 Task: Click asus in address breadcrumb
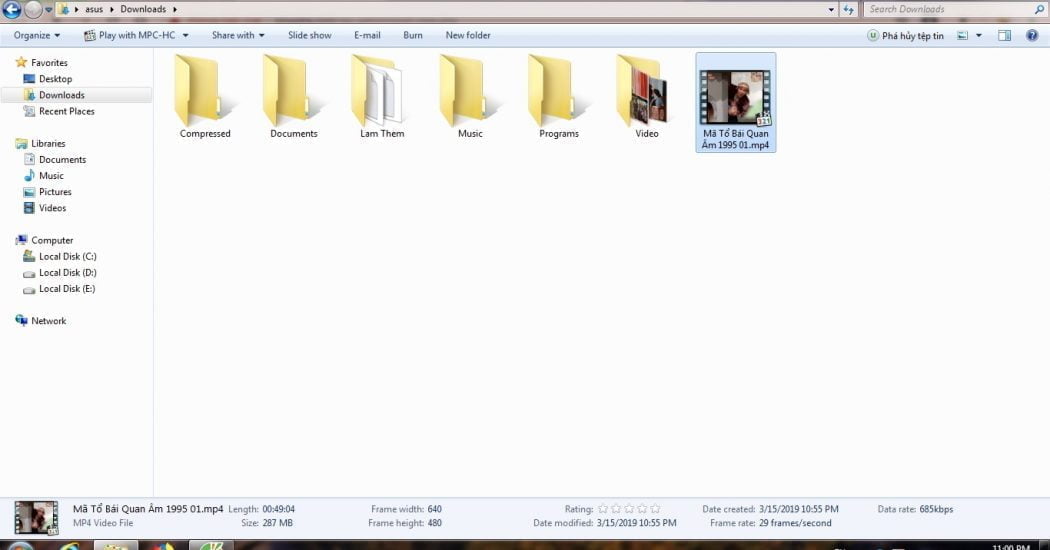94,9
